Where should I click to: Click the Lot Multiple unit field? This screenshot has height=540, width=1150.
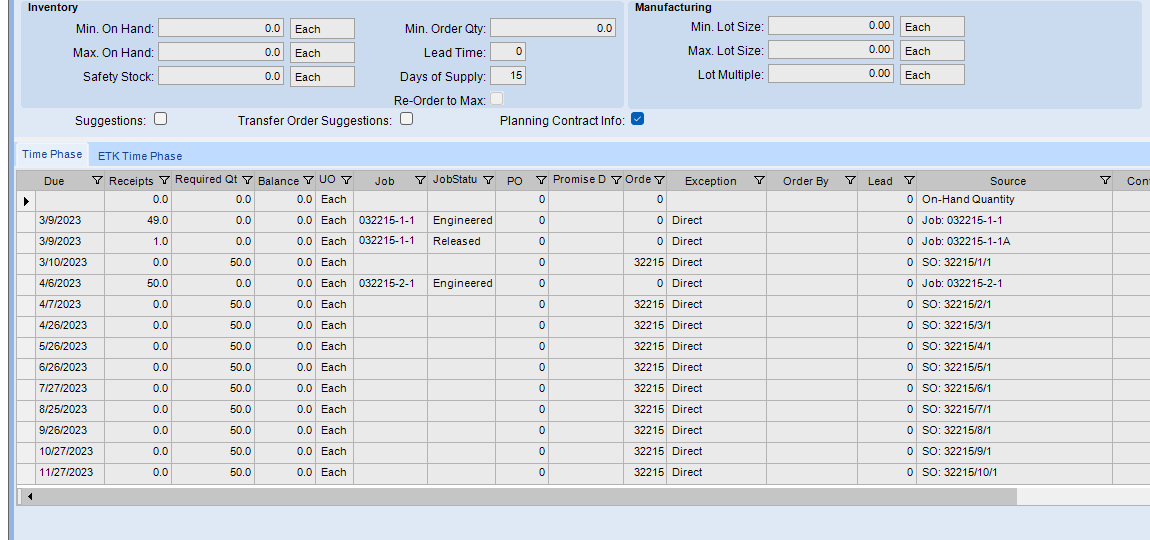(x=932, y=74)
